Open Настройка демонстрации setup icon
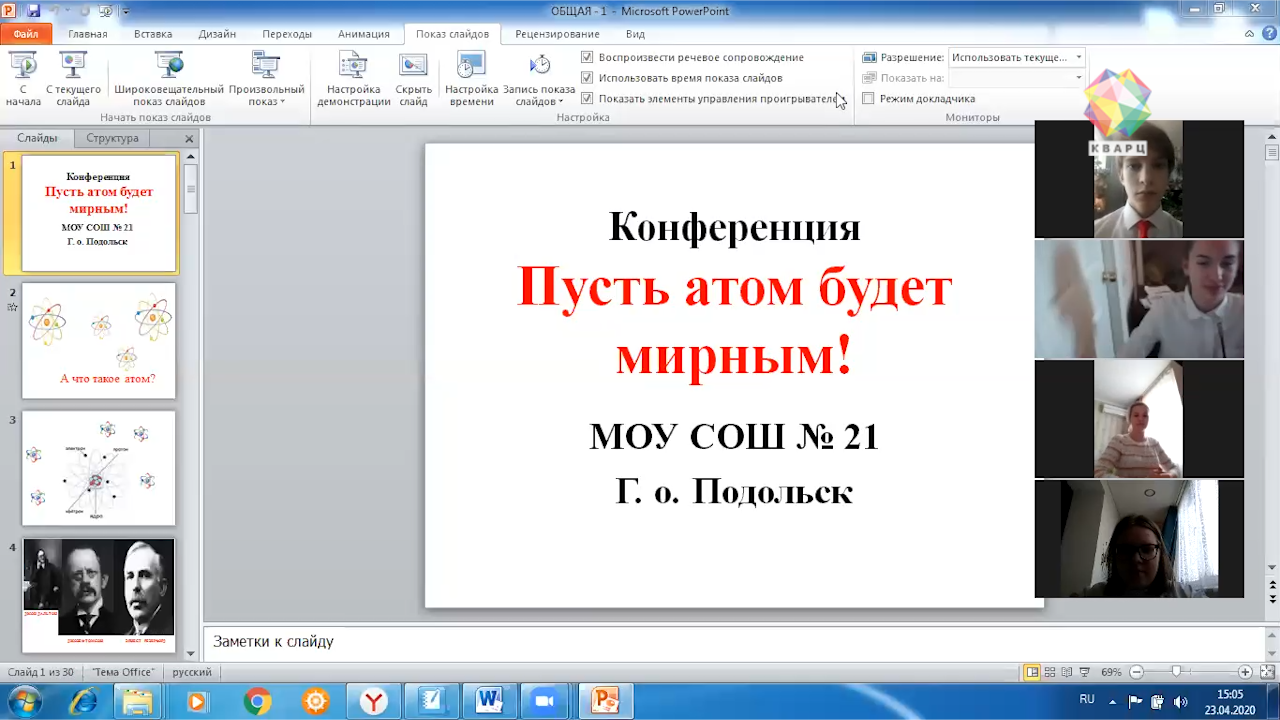This screenshot has width=1280, height=720. click(x=353, y=67)
